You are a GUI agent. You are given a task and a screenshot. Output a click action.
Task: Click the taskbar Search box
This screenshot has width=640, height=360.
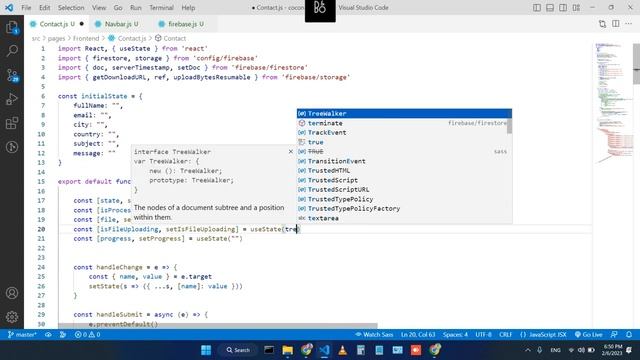tap(238, 350)
